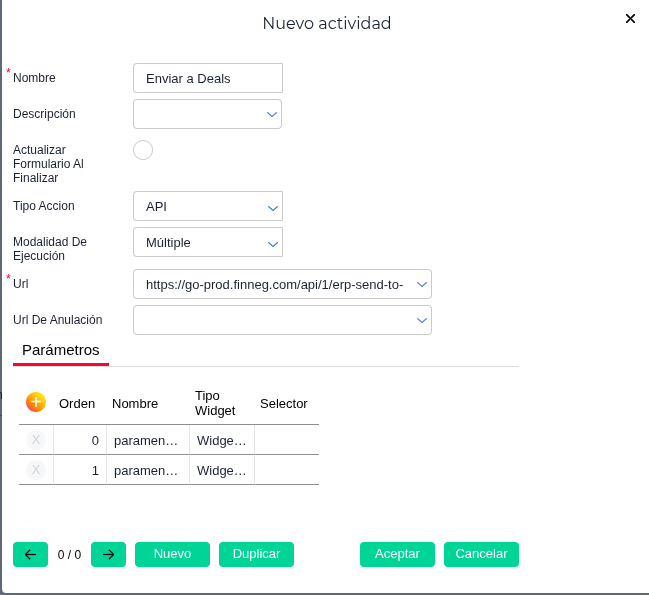
Task: Click the Nombre input field
Action: tap(208, 78)
